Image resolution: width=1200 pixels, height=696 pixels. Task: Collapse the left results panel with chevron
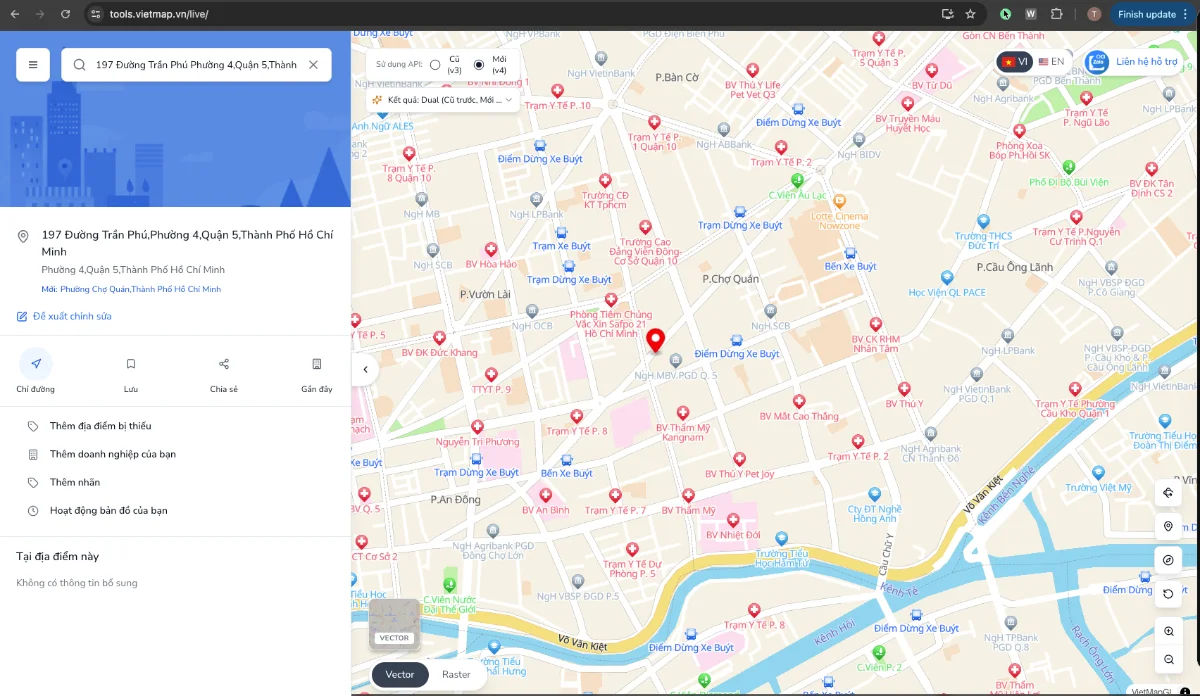tap(364, 369)
